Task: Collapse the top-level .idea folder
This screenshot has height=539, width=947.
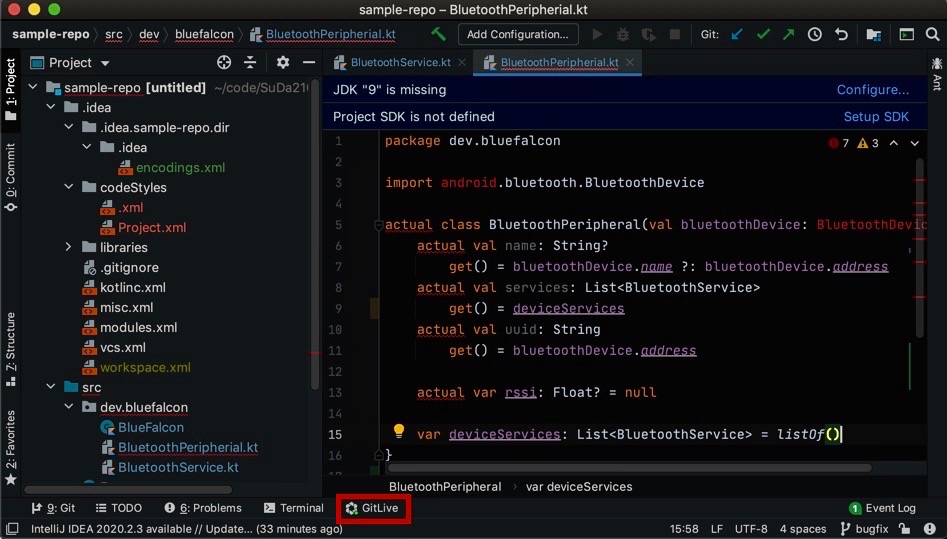Action: click(51, 107)
